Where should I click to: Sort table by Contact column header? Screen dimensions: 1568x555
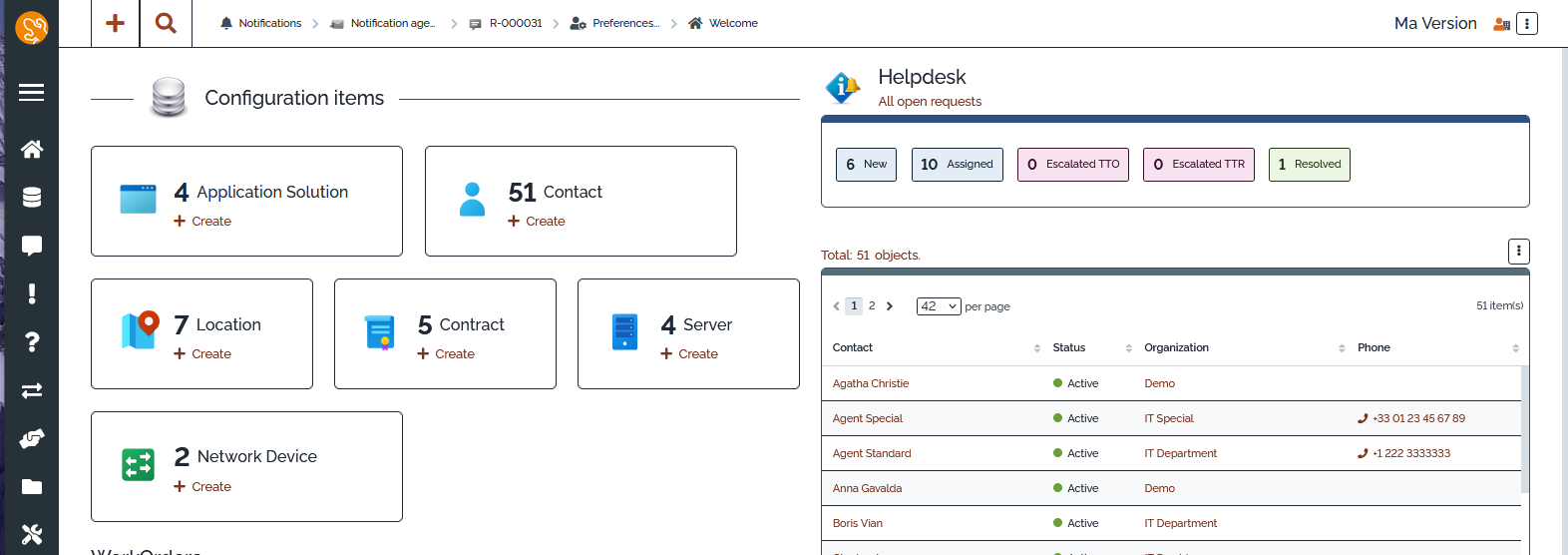point(853,348)
